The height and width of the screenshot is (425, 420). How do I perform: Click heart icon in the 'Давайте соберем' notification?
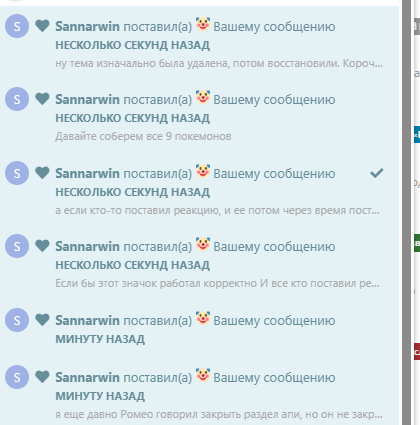[x=42, y=99]
